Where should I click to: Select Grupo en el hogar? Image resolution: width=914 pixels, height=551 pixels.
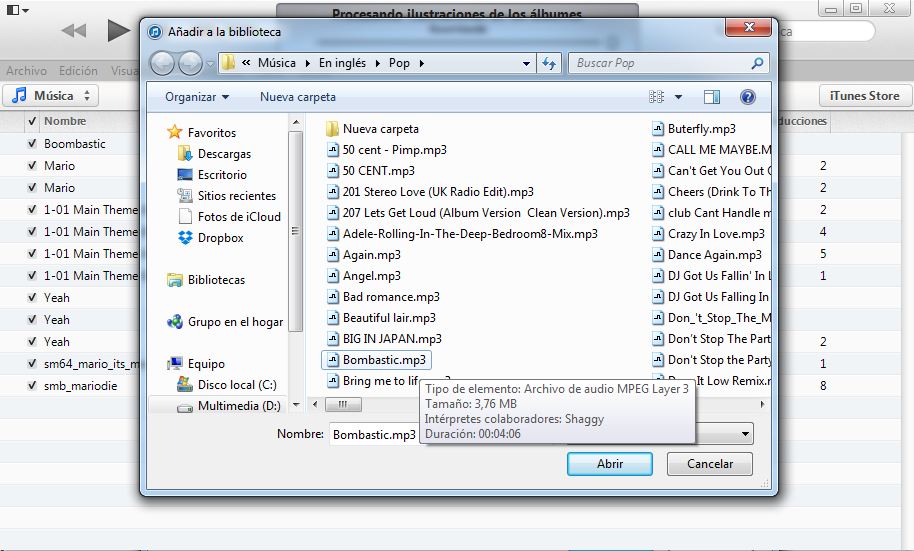click(x=235, y=322)
